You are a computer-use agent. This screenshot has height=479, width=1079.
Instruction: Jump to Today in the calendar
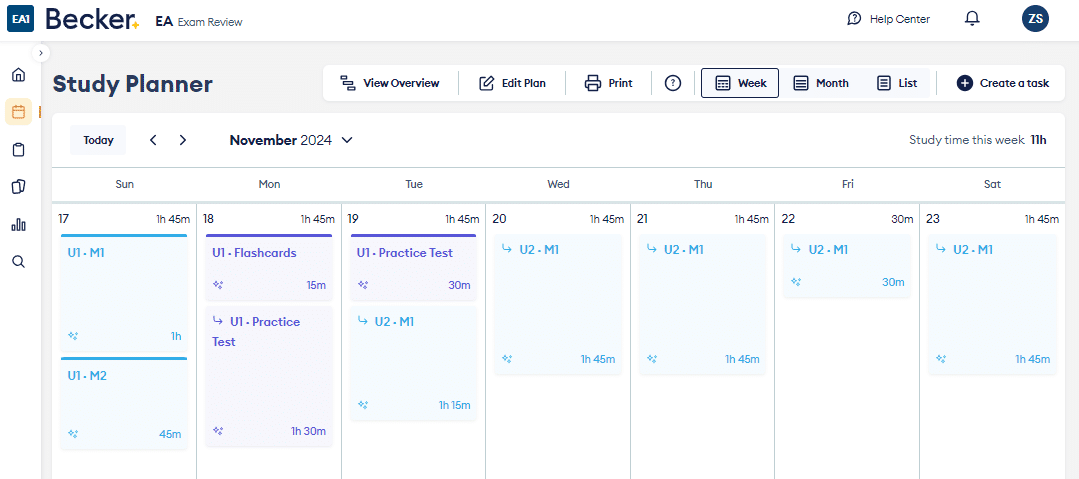click(x=98, y=140)
